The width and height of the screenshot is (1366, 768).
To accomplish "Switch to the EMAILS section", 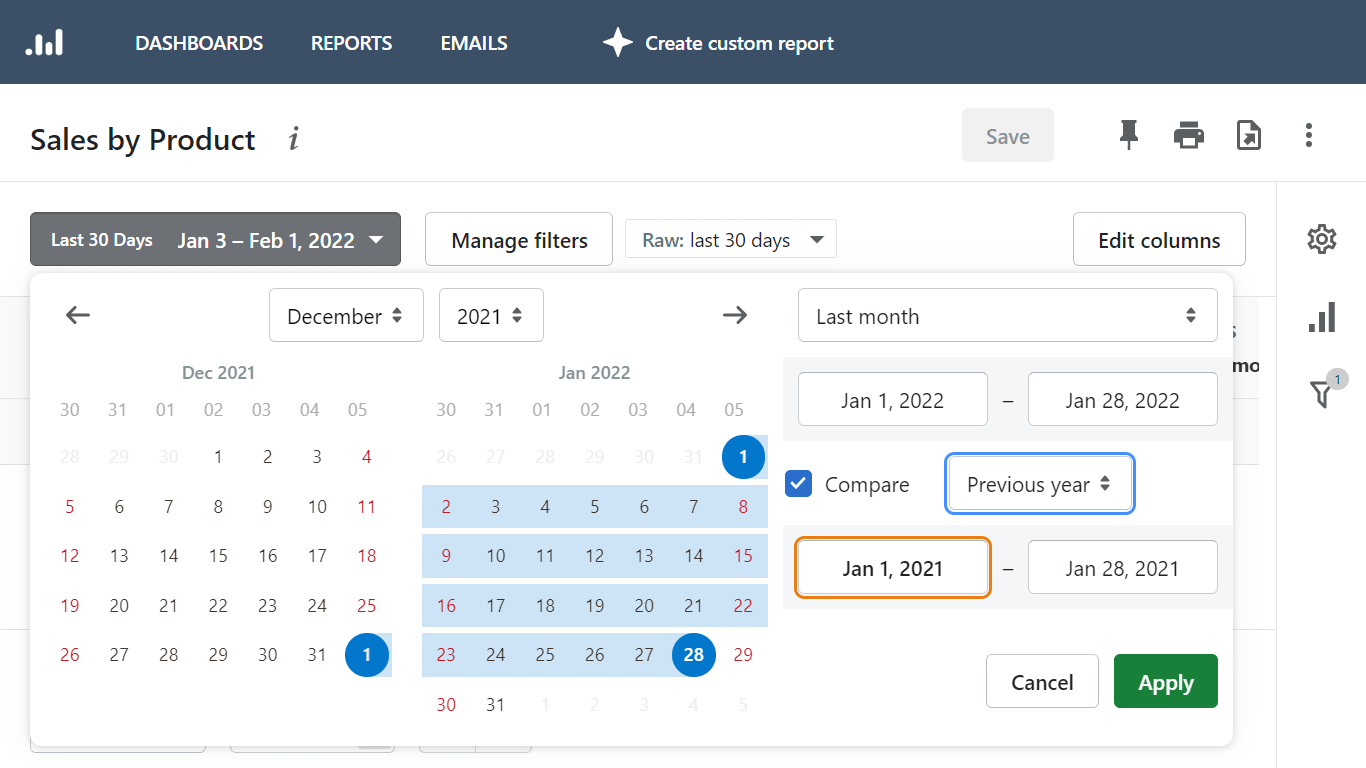I will (473, 42).
